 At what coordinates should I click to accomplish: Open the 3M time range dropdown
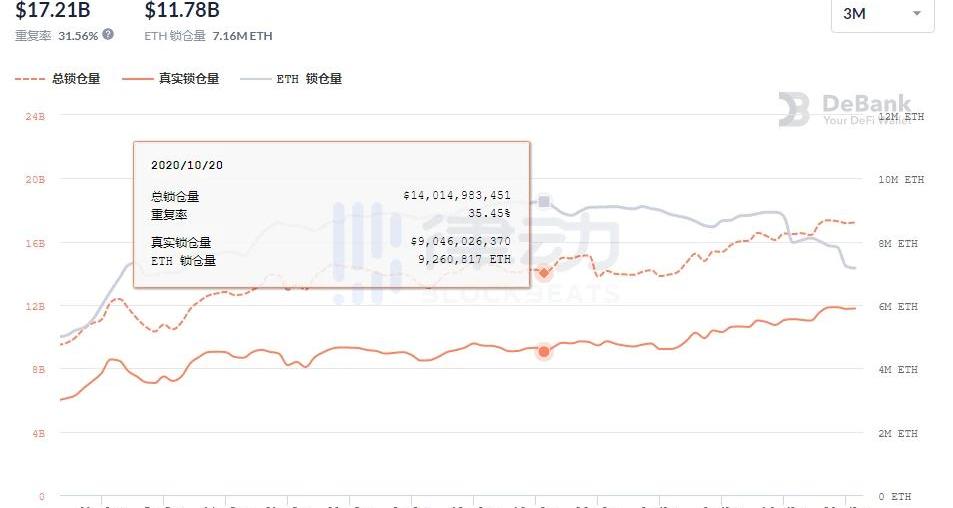click(x=882, y=13)
